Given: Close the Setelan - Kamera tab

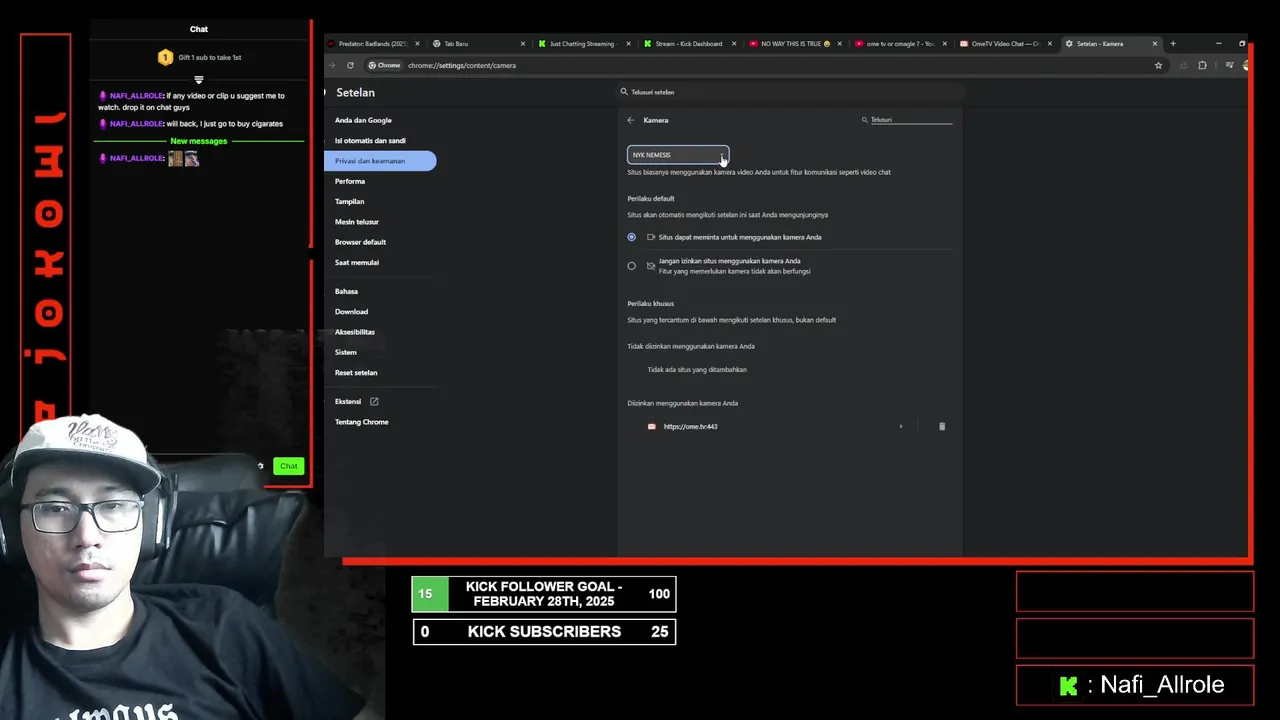Looking at the screenshot, I should tap(1155, 44).
